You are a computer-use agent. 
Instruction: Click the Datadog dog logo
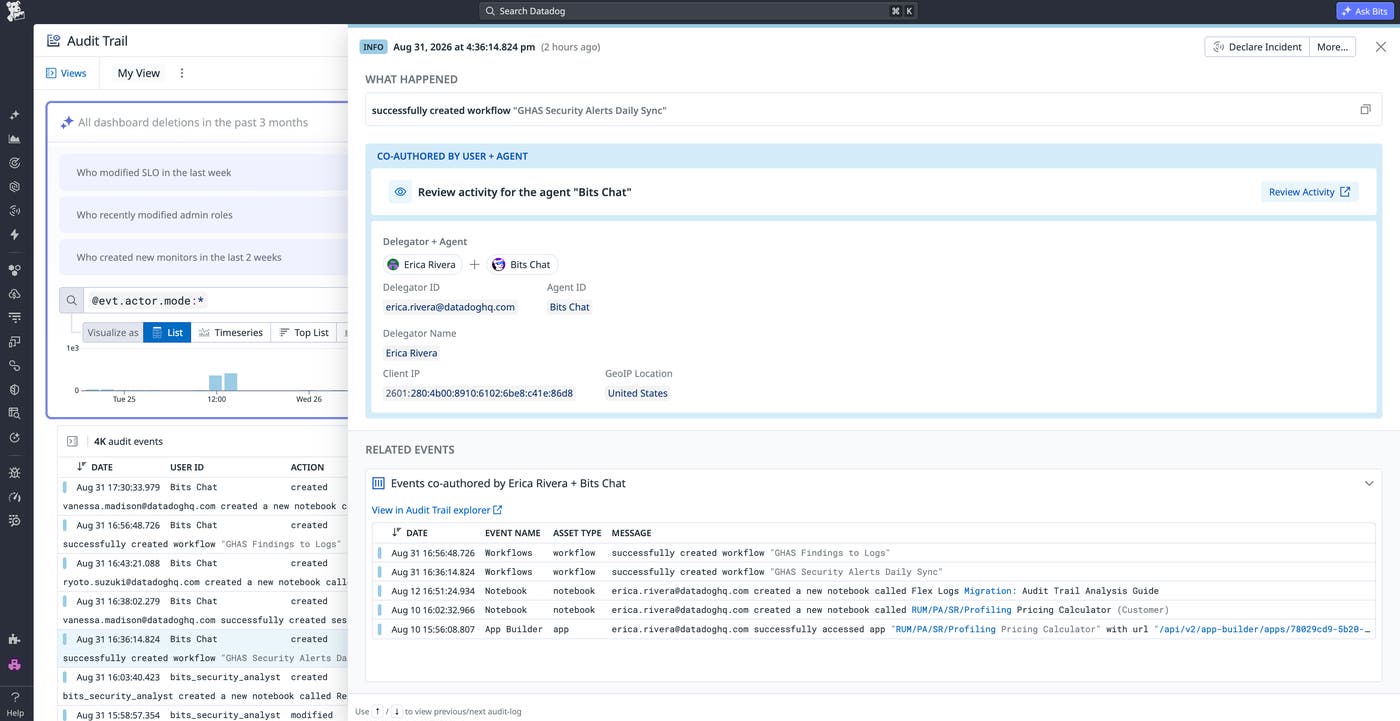point(14,13)
